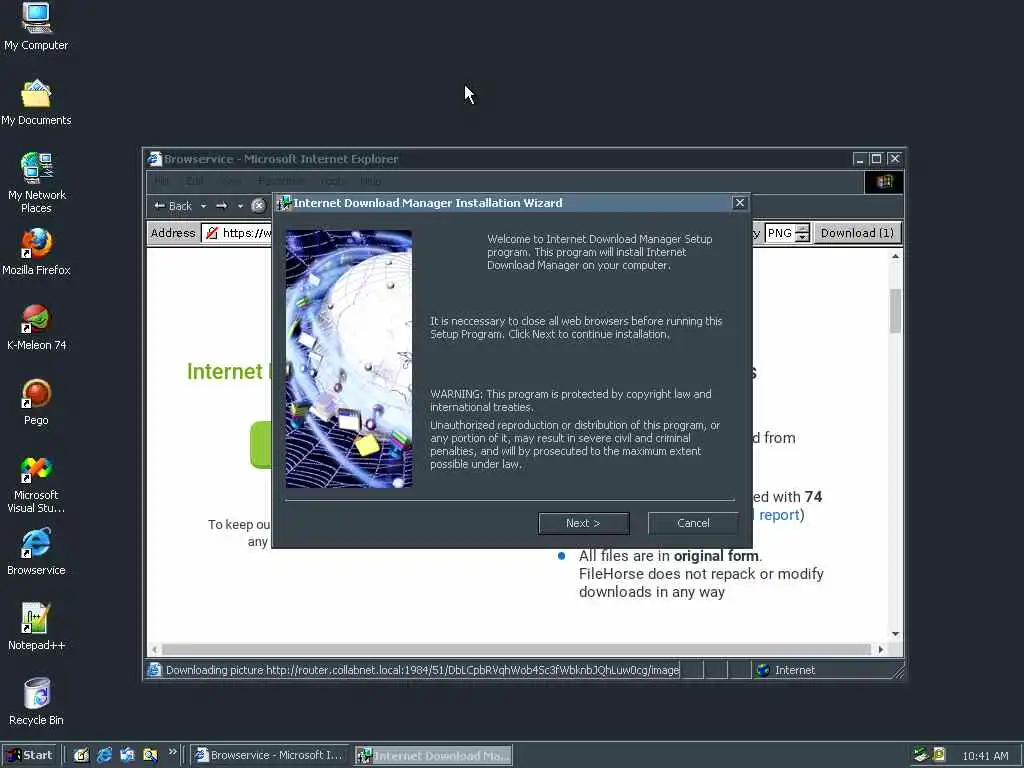
Task: Click the Download (1) button
Action: pos(857,233)
